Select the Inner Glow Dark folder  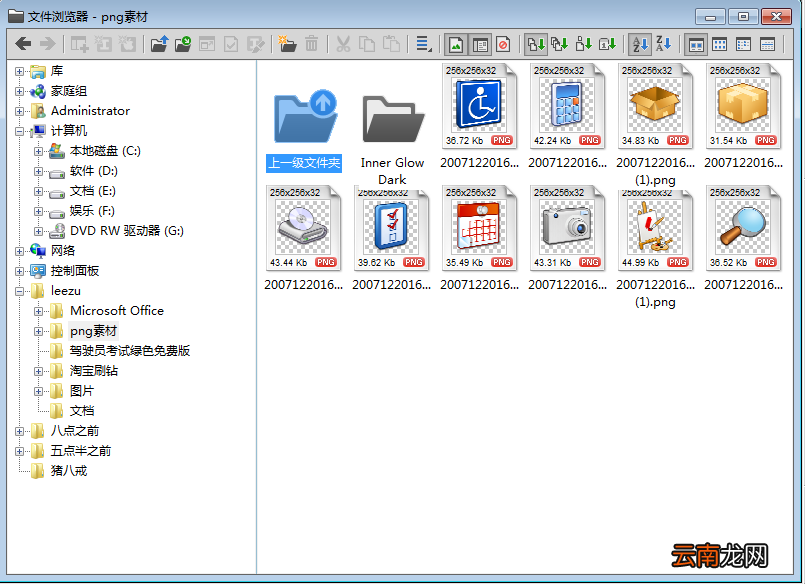392,139
